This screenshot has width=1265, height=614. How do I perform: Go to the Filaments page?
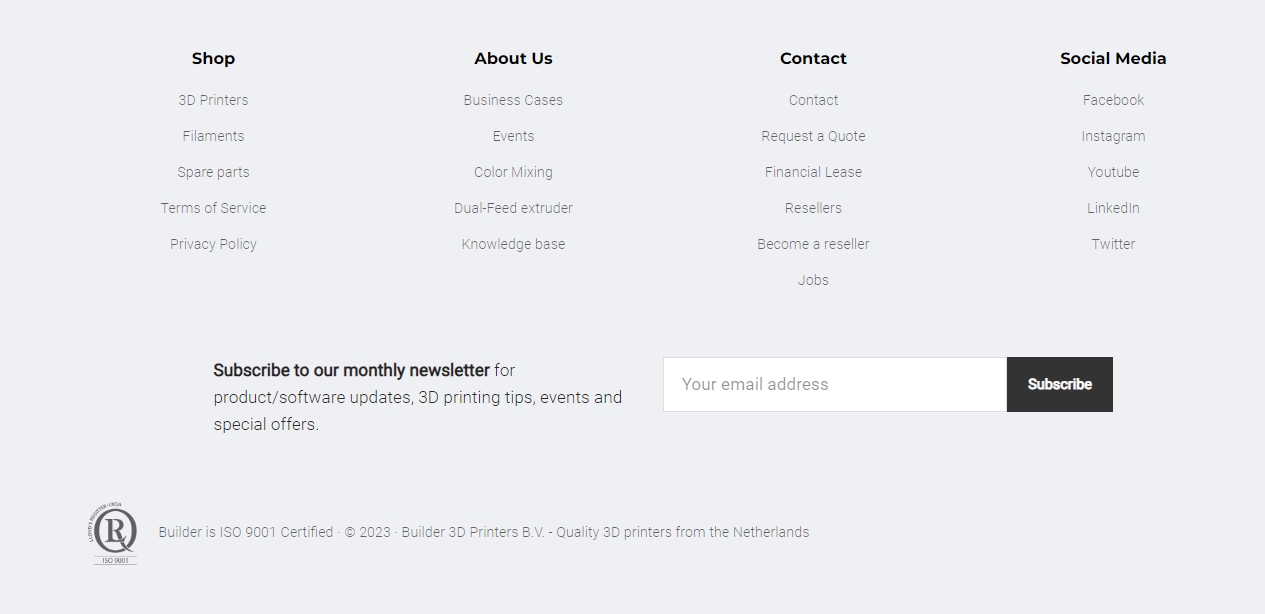(213, 136)
